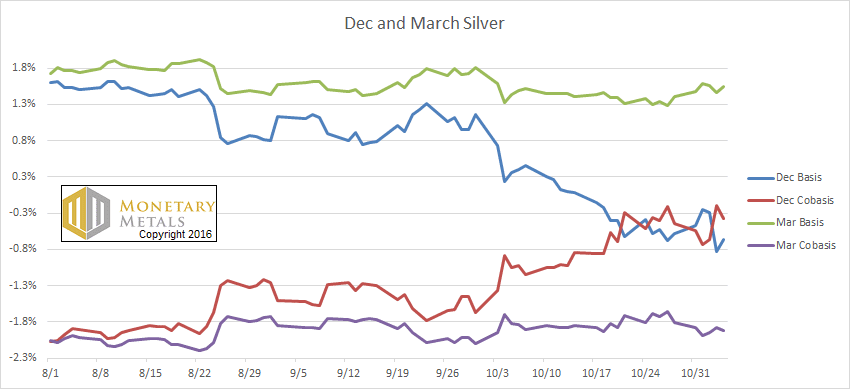Click the 10/31 x-axis date label
The width and height of the screenshot is (850, 389).
coord(692,373)
